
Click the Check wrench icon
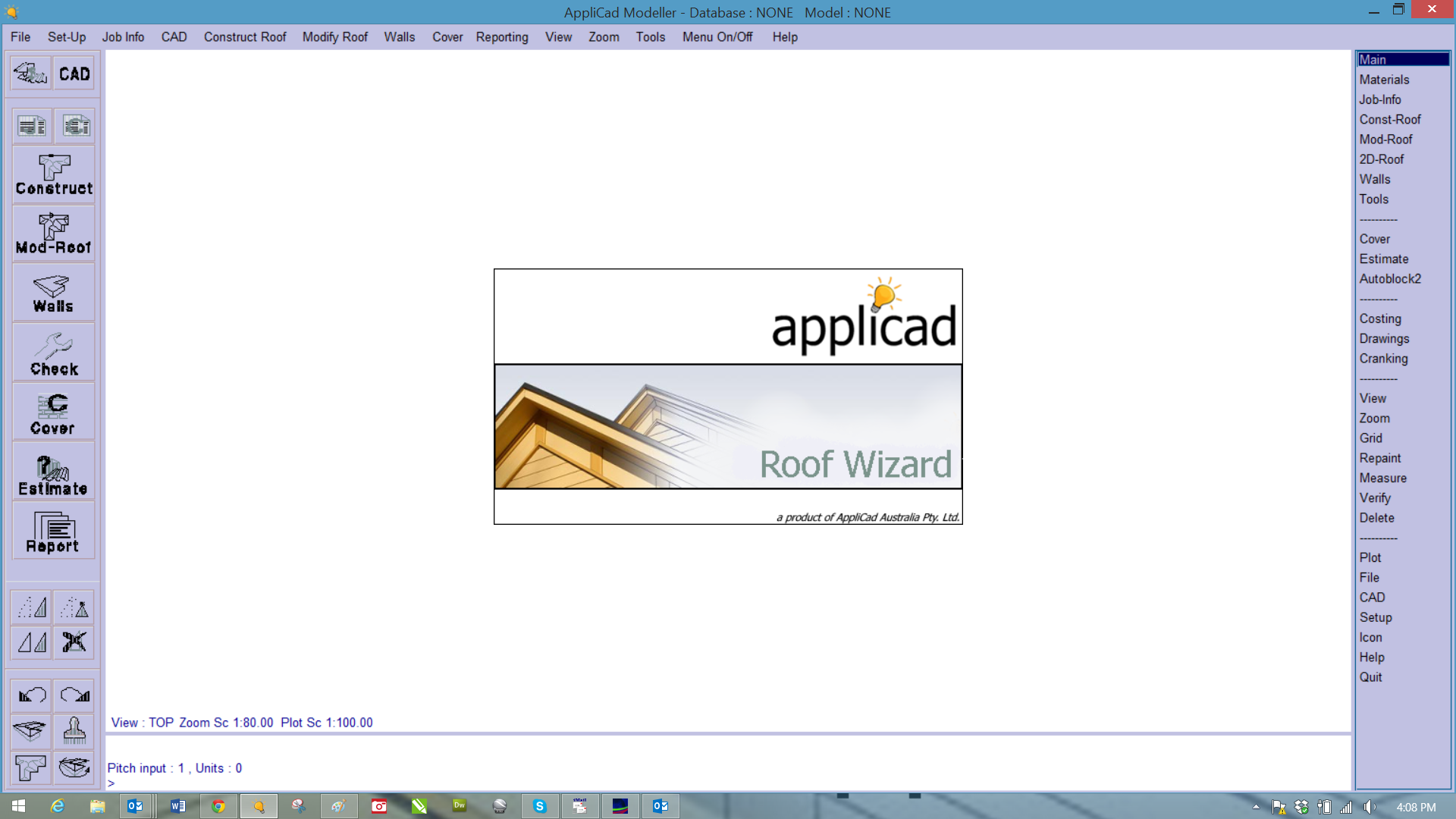pos(54,353)
